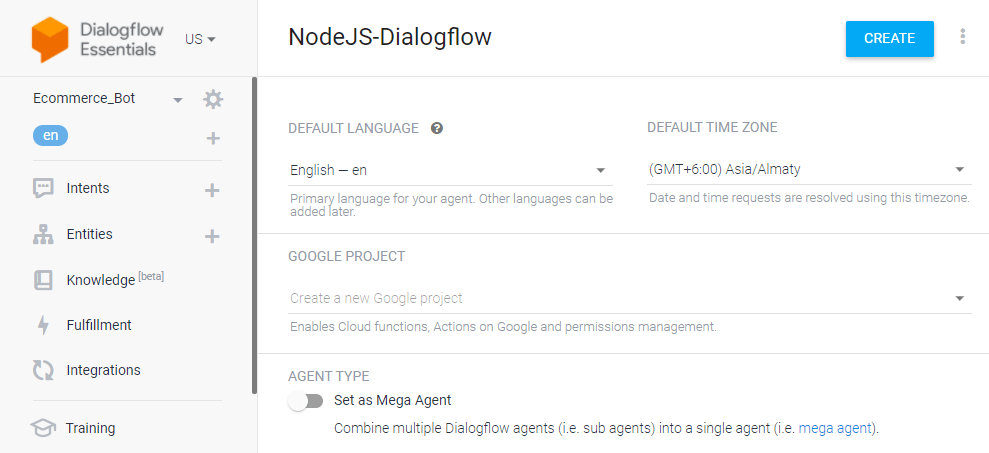Expand the Ecommerce_Bot agent selector
989x453 pixels.
click(x=177, y=100)
